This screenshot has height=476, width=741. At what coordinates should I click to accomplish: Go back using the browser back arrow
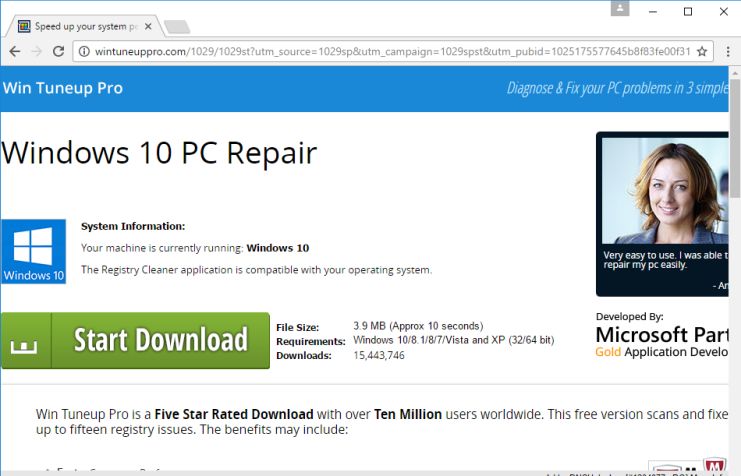pyautogui.click(x=15, y=51)
